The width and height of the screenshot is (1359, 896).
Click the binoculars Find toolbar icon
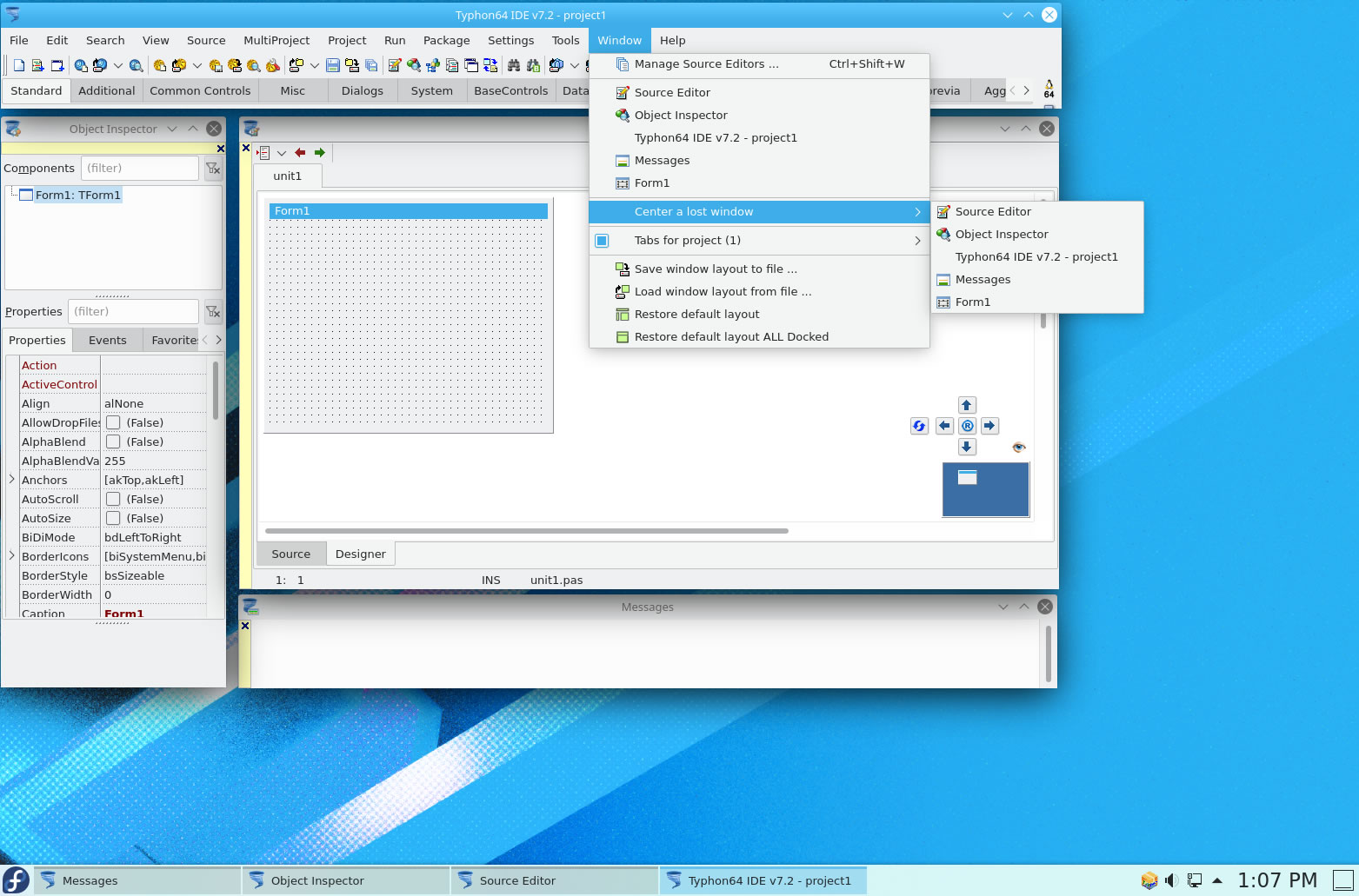pos(514,65)
